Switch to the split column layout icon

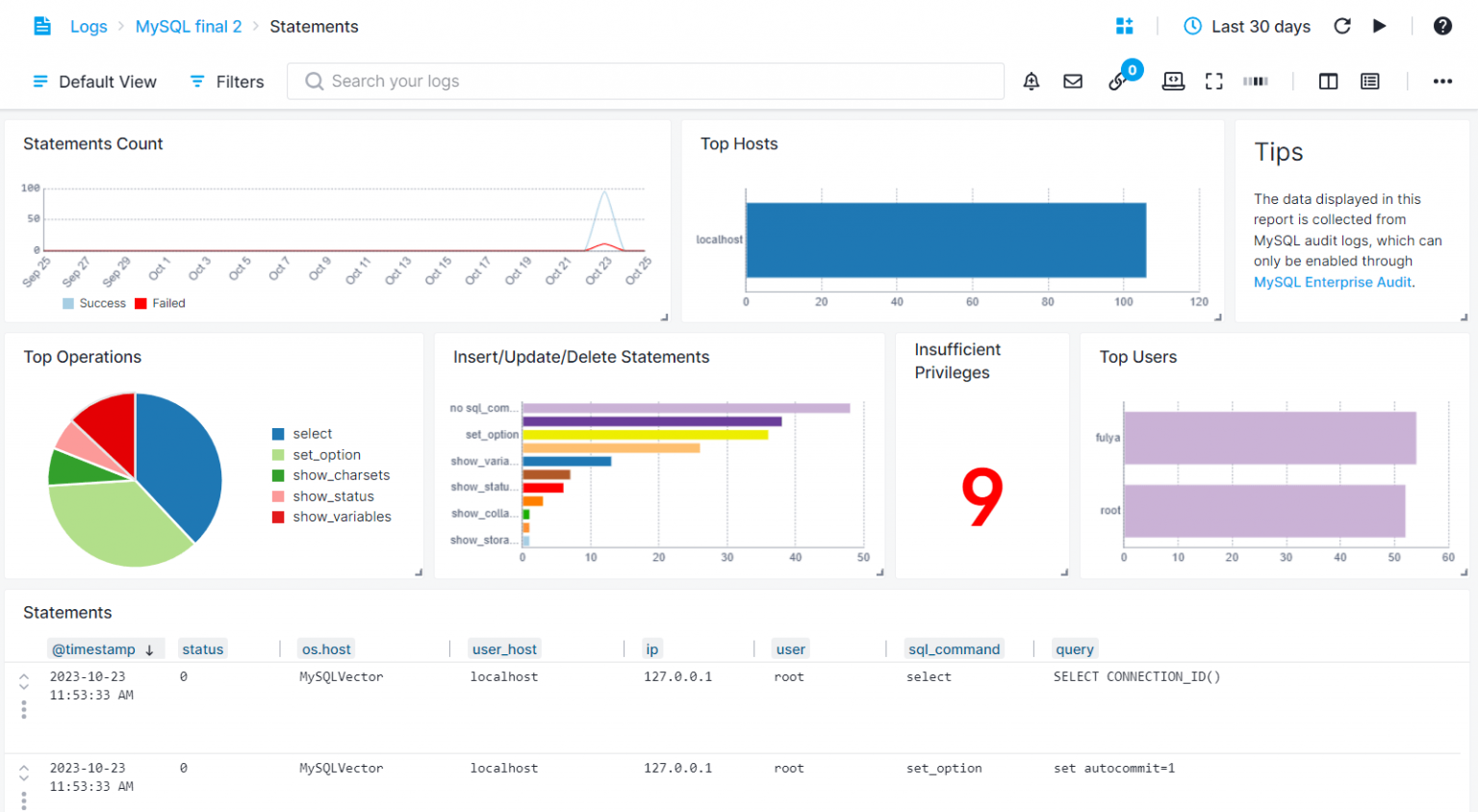(1328, 82)
